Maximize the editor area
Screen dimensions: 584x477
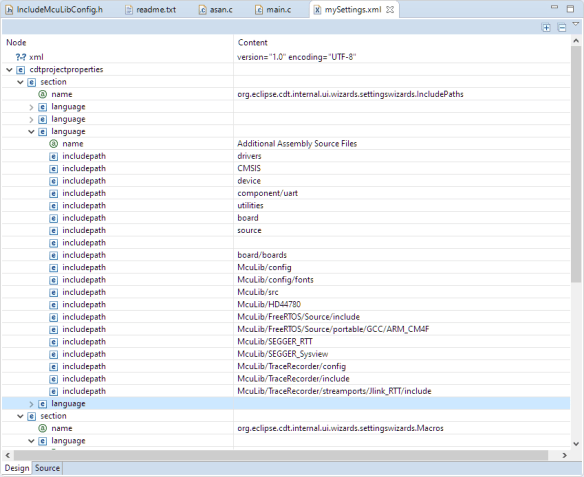570,9
